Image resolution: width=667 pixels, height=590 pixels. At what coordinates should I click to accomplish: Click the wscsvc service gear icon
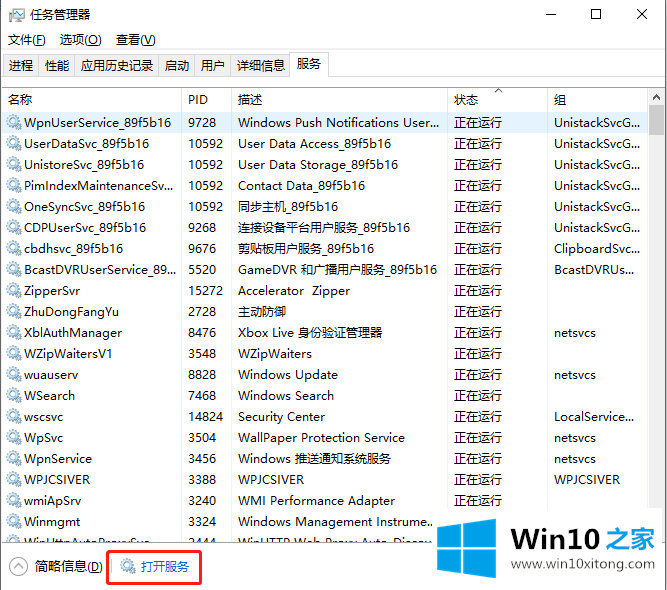tap(14, 416)
